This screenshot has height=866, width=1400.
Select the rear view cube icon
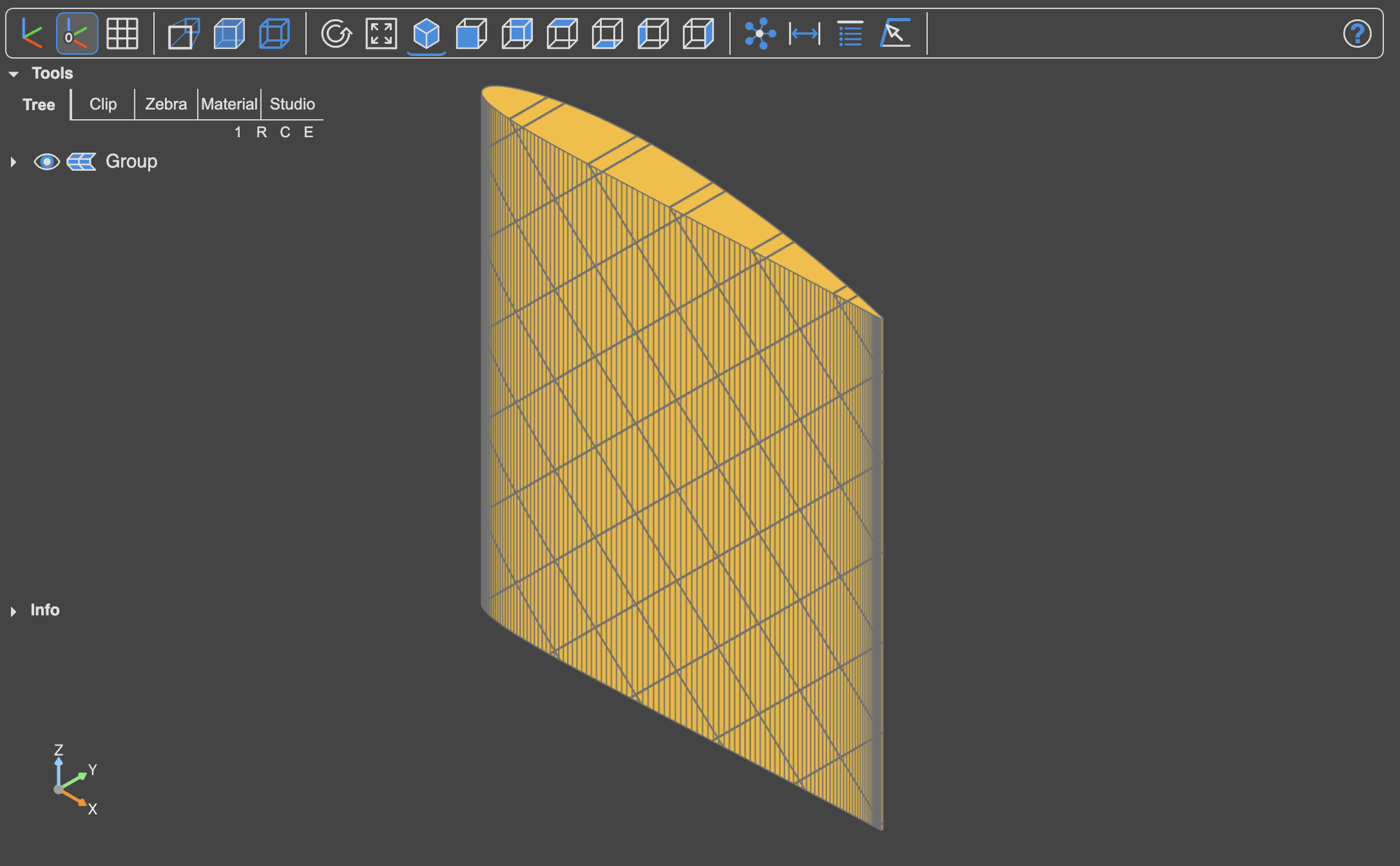click(x=517, y=34)
